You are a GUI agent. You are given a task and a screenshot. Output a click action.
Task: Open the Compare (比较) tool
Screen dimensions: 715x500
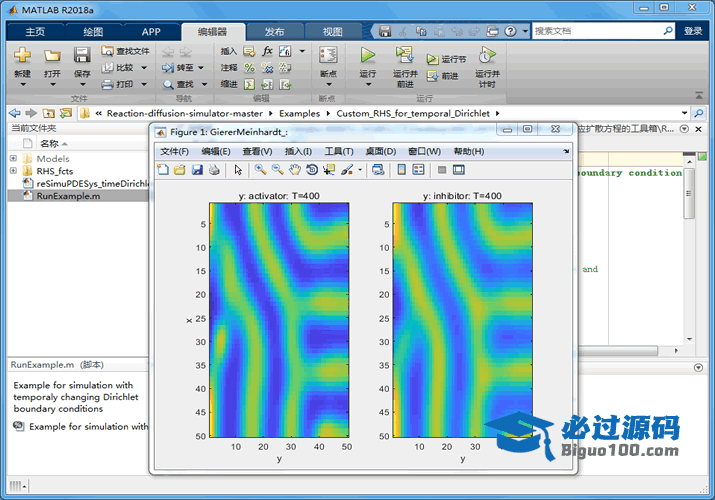[x=118, y=67]
